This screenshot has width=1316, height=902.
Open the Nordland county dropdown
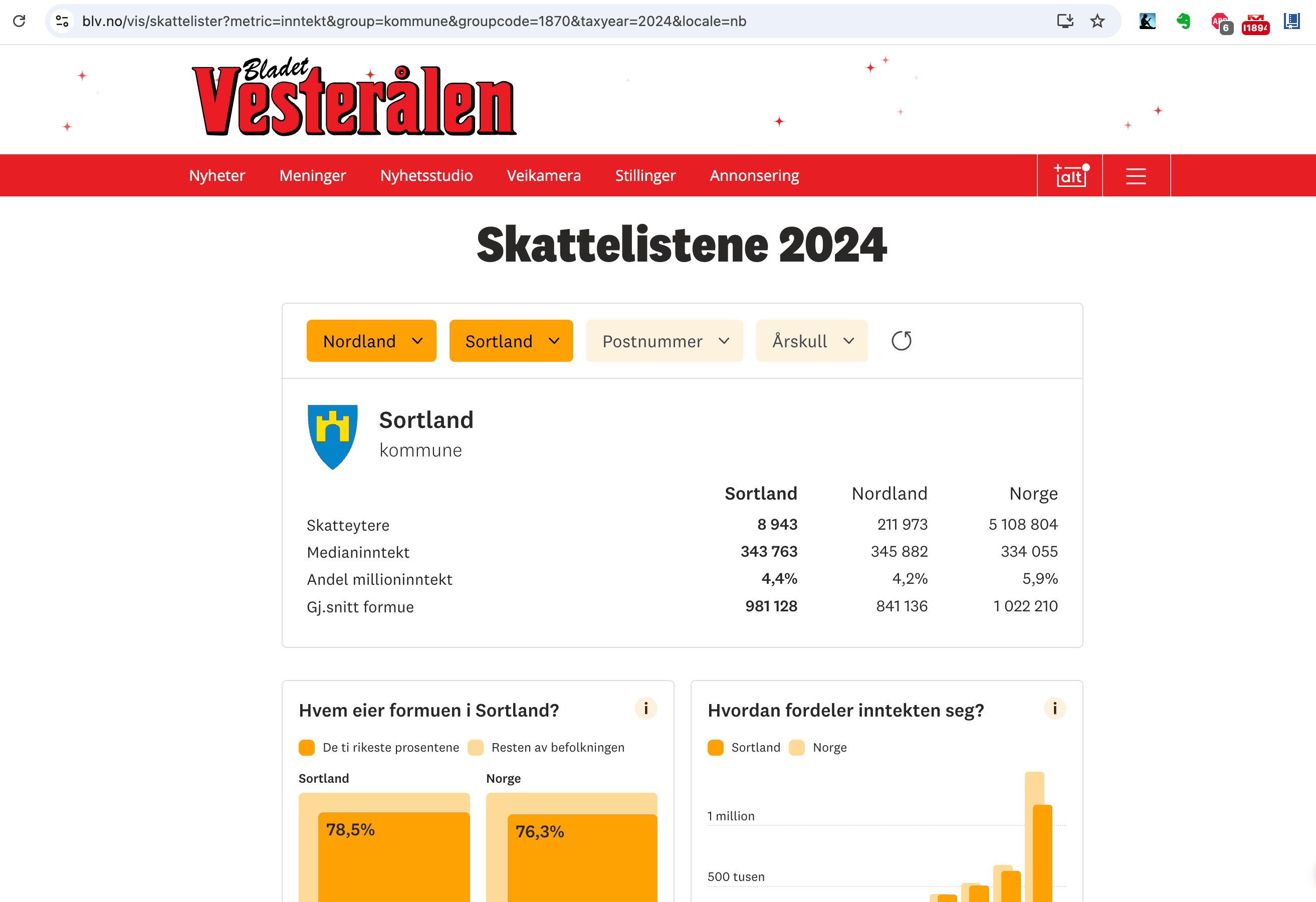click(x=371, y=341)
